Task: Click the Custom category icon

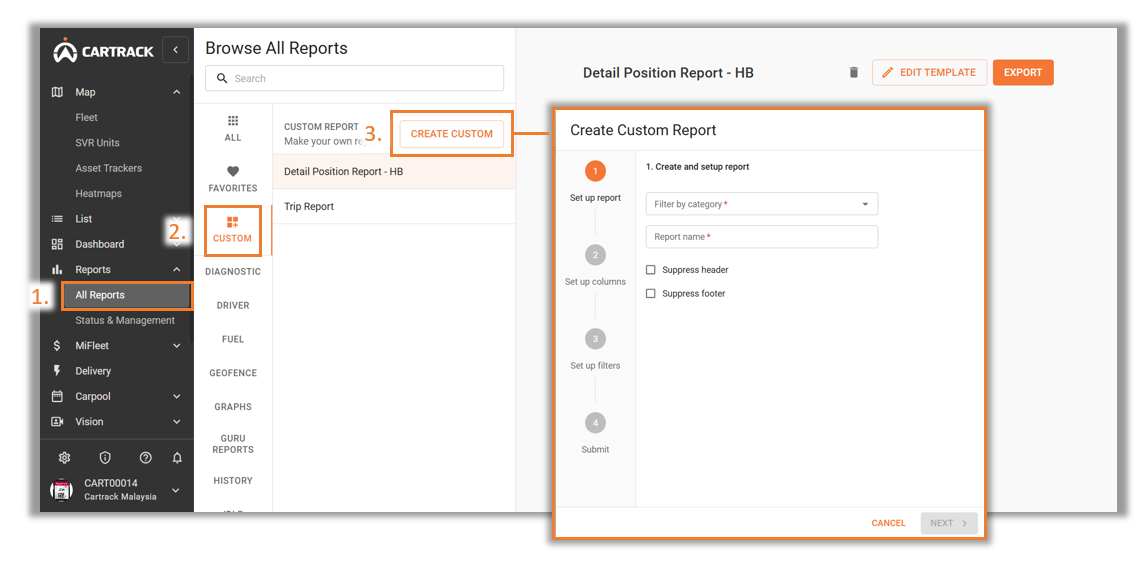Action: point(232,221)
